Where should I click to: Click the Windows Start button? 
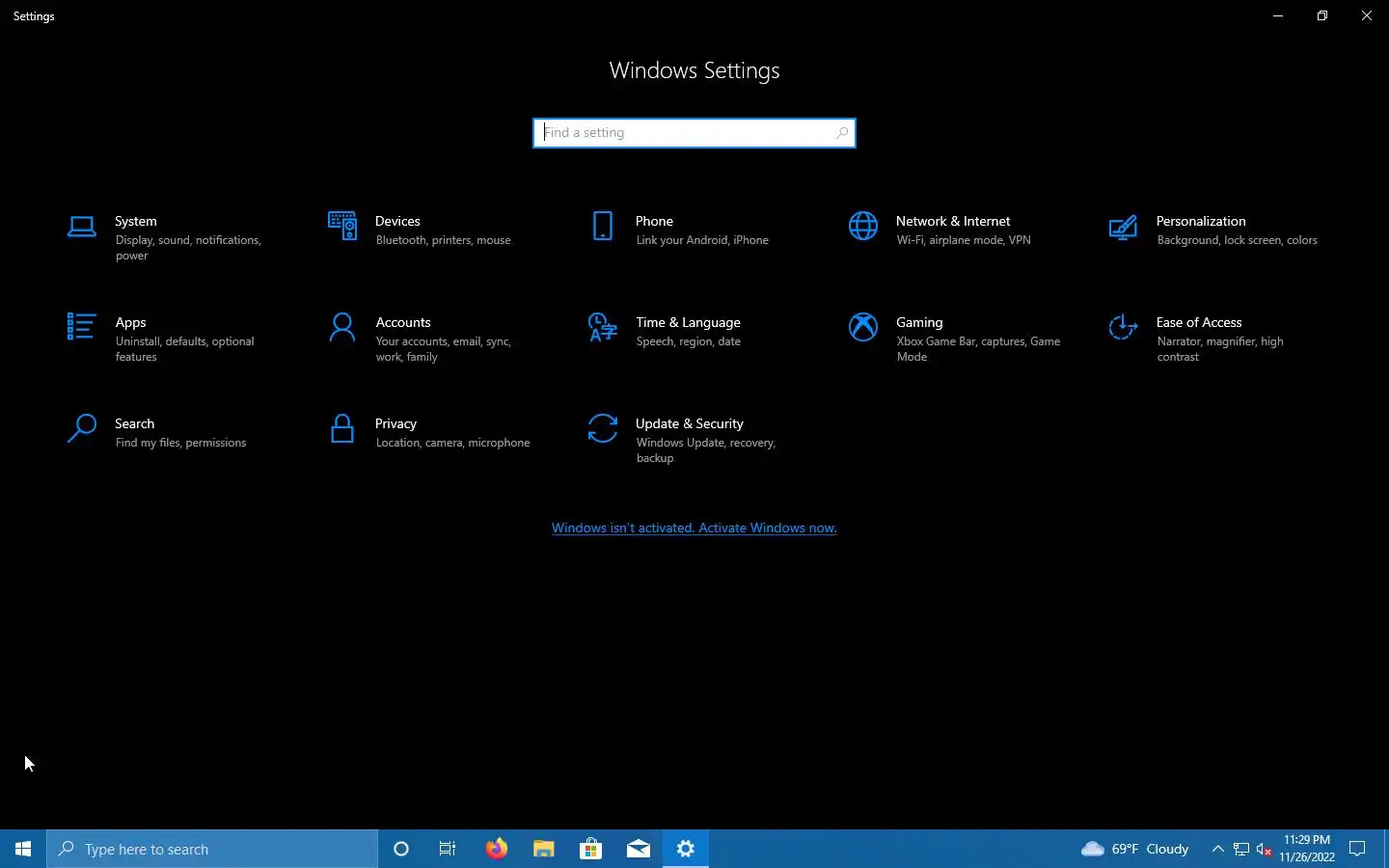[23, 849]
